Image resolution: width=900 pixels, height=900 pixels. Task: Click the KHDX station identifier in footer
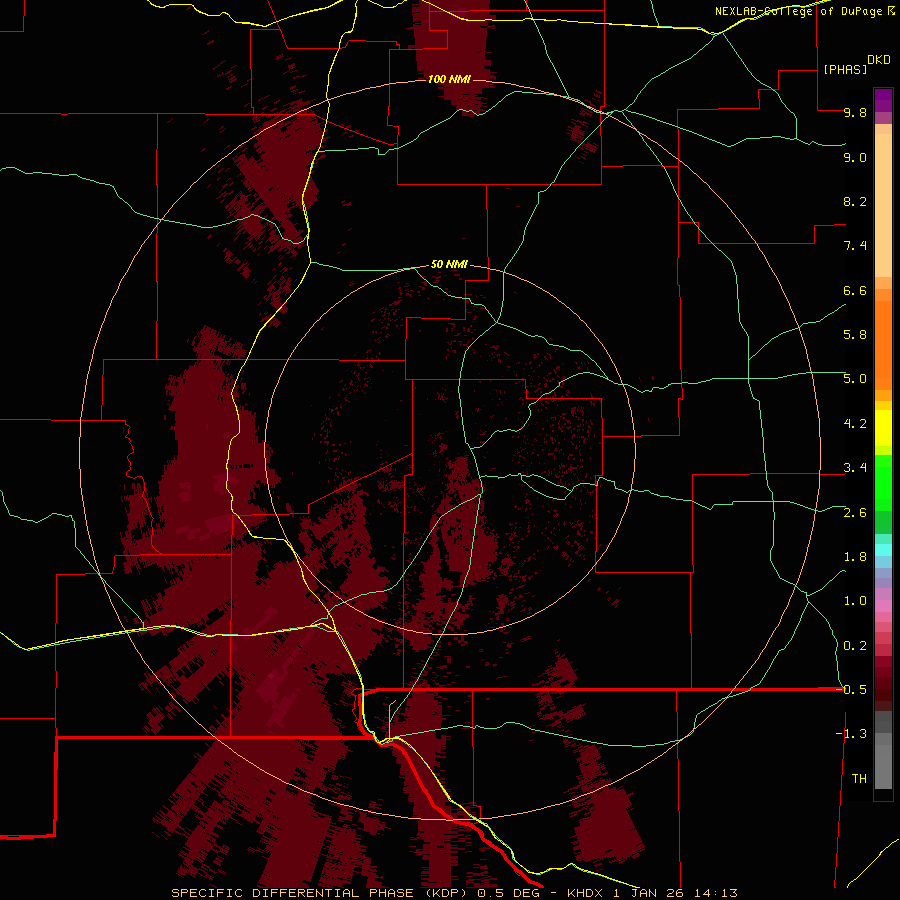(x=585, y=893)
